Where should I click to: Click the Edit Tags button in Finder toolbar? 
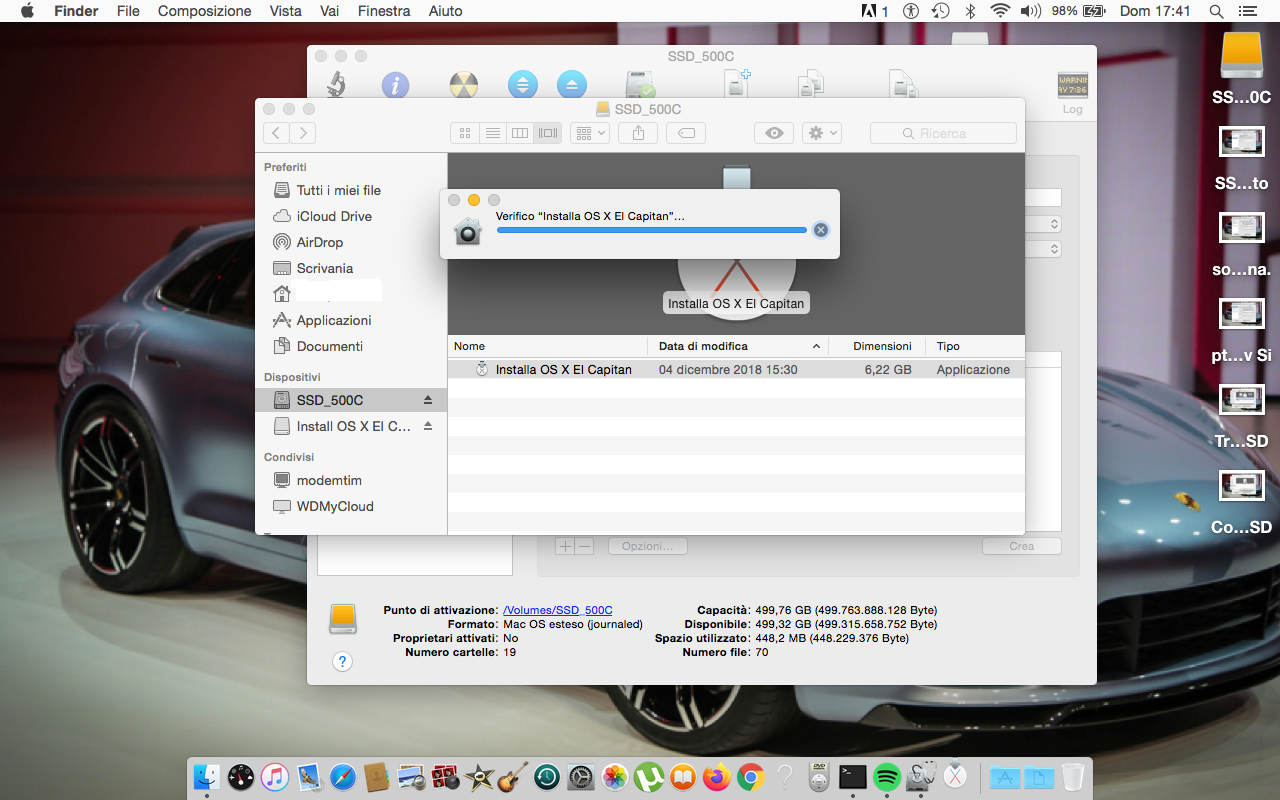686,133
